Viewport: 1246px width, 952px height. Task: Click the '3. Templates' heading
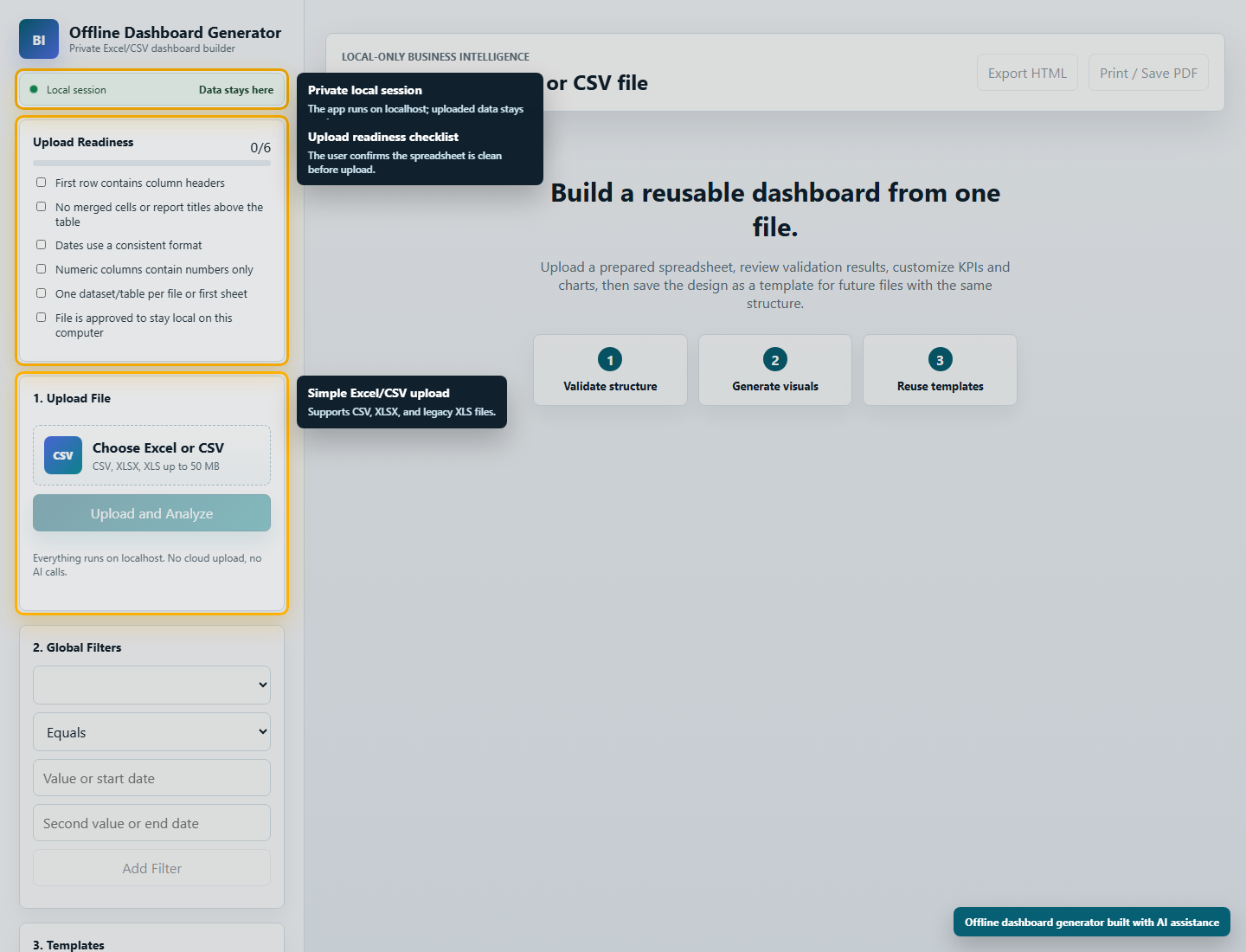68,945
